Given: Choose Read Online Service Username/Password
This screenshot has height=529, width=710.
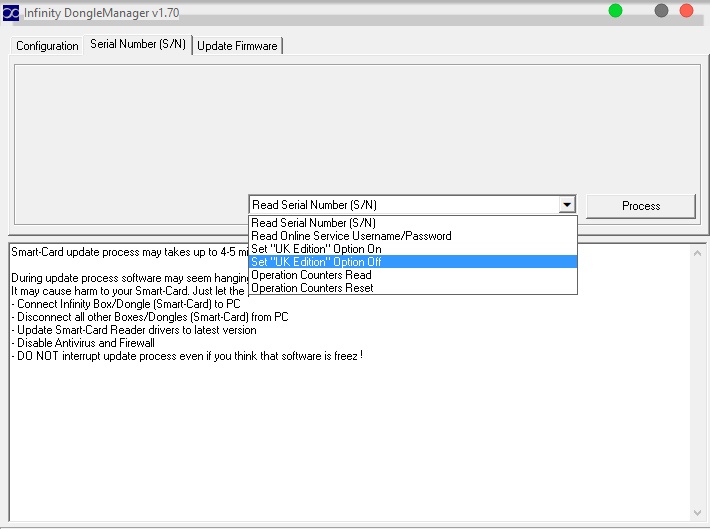Looking at the screenshot, I should 413,236.
